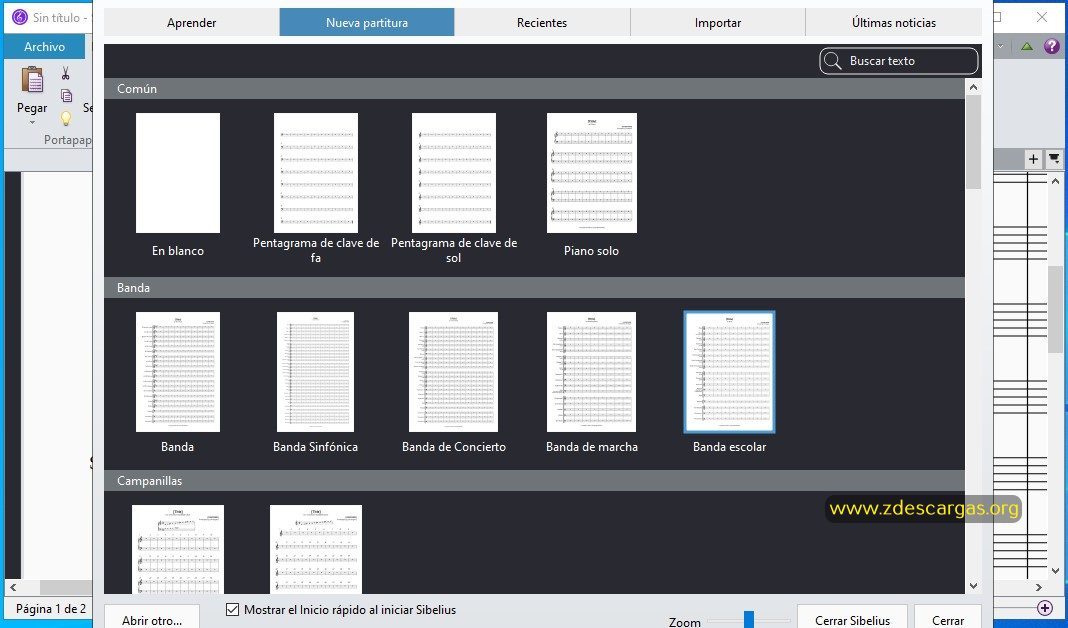Select second Campanillas template thumbnail
Screen dimensions: 1068x628
click(316, 548)
